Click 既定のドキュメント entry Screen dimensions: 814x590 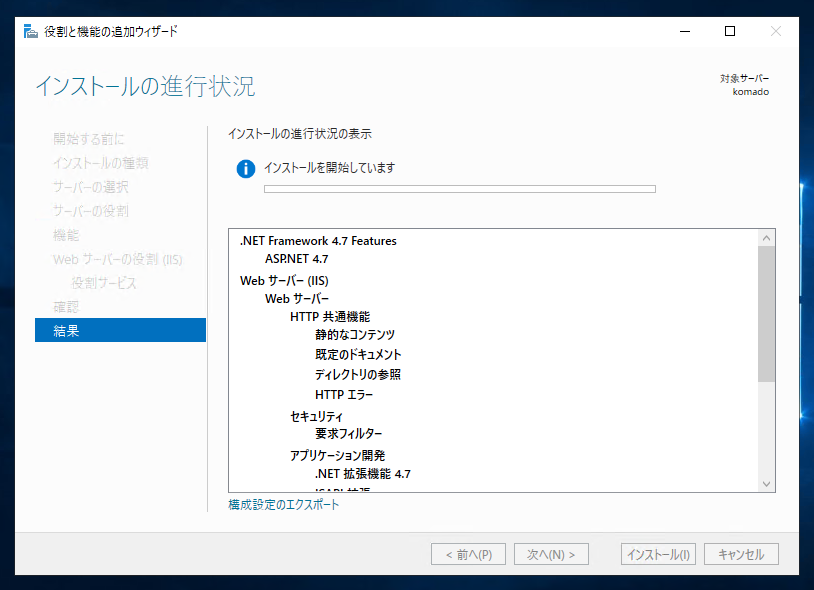point(358,354)
